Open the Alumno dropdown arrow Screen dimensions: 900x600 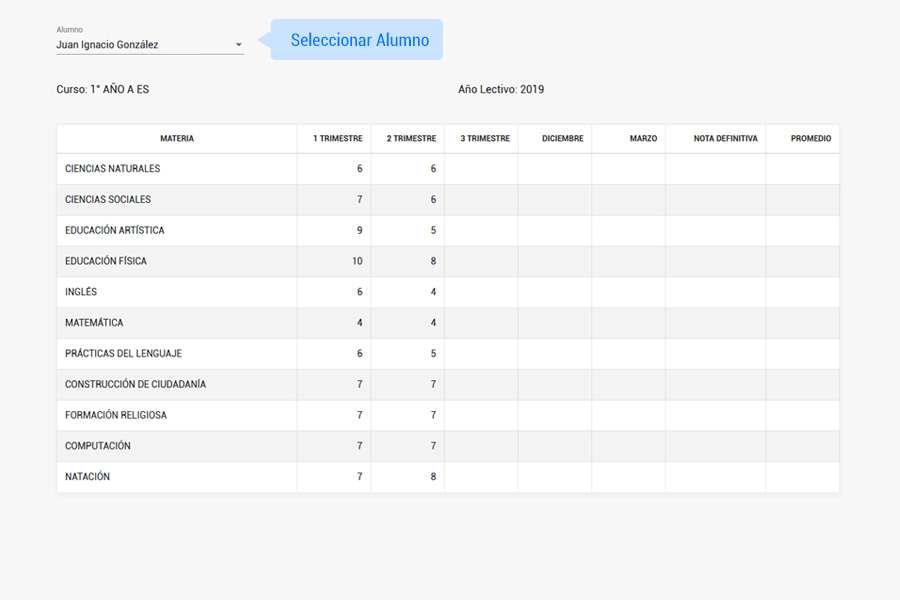point(238,45)
